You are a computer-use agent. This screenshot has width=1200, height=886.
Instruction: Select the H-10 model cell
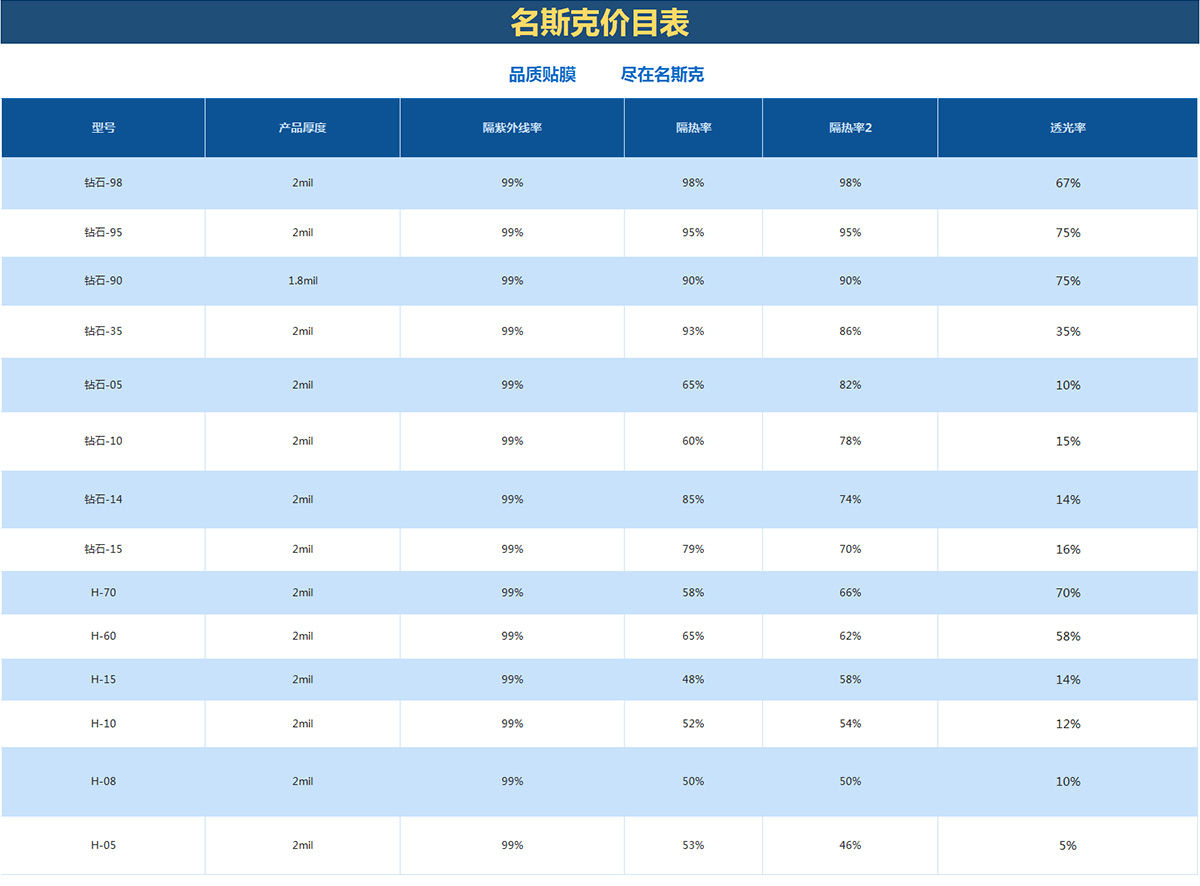coord(103,724)
